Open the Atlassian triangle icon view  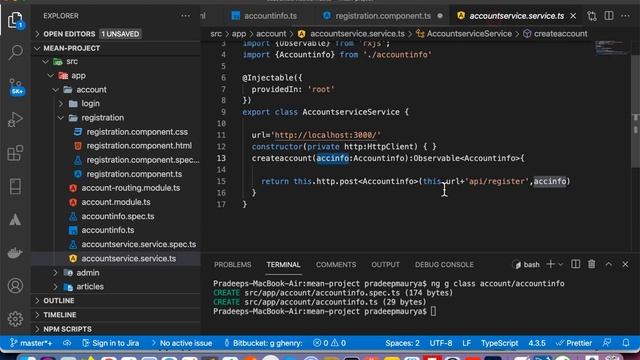15,220
